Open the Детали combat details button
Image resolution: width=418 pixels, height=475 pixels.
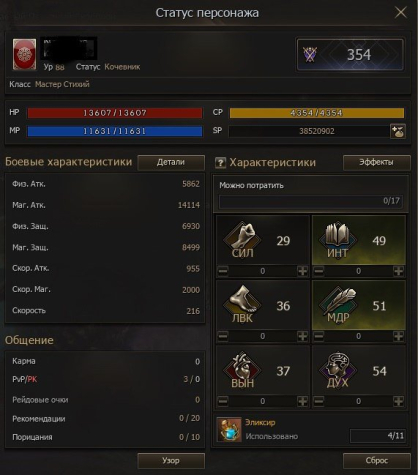[171, 162]
